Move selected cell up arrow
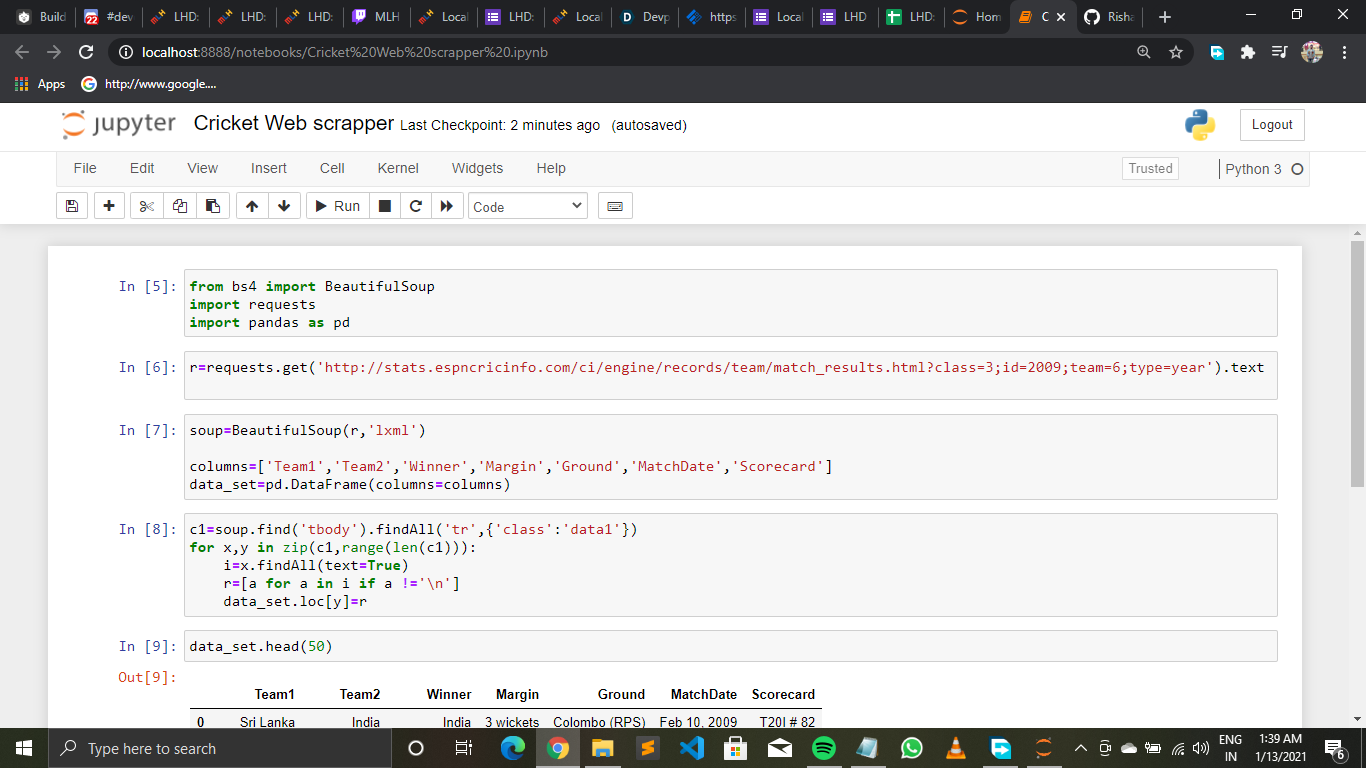The image size is (1366, 768). (x=252, y=206)
